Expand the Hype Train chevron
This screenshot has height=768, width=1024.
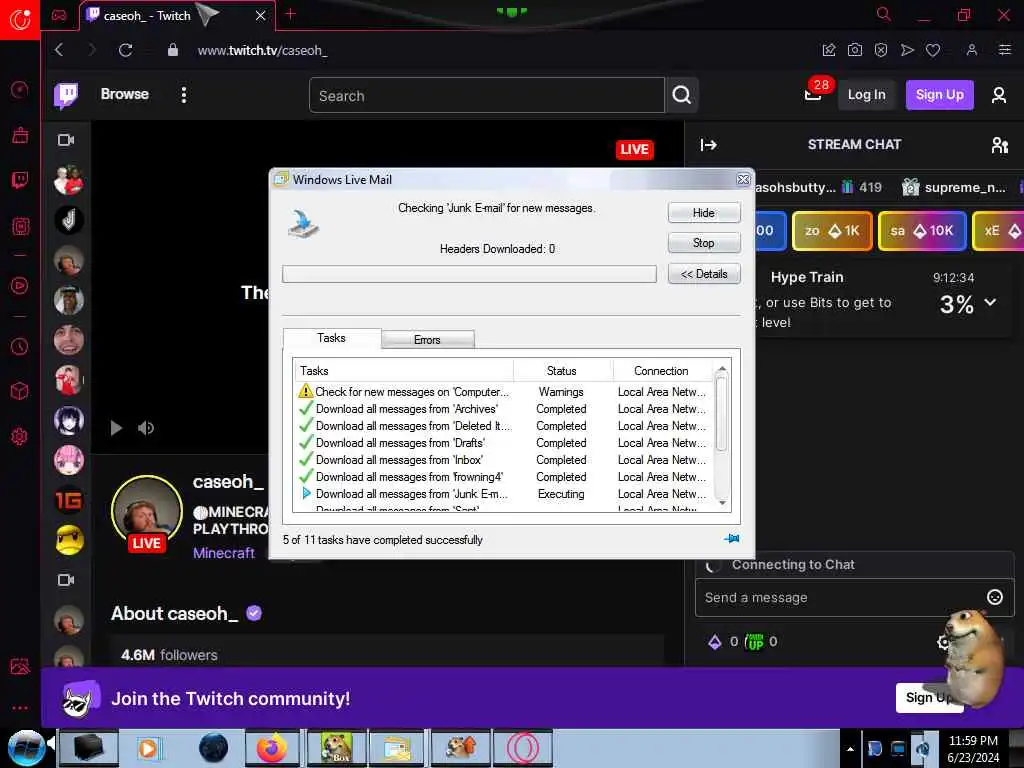[991, 302]
